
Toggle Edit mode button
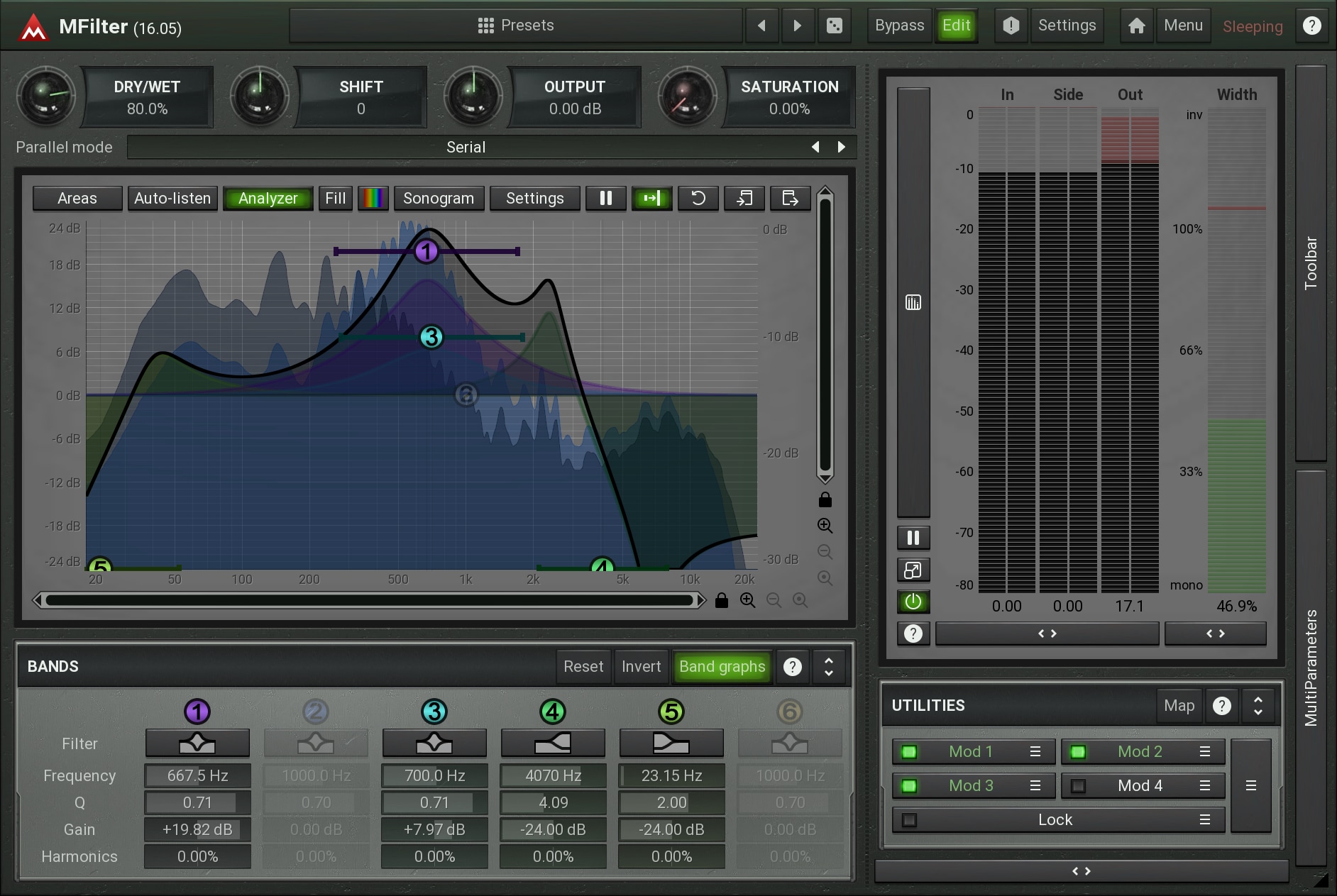tap(956, 26)
